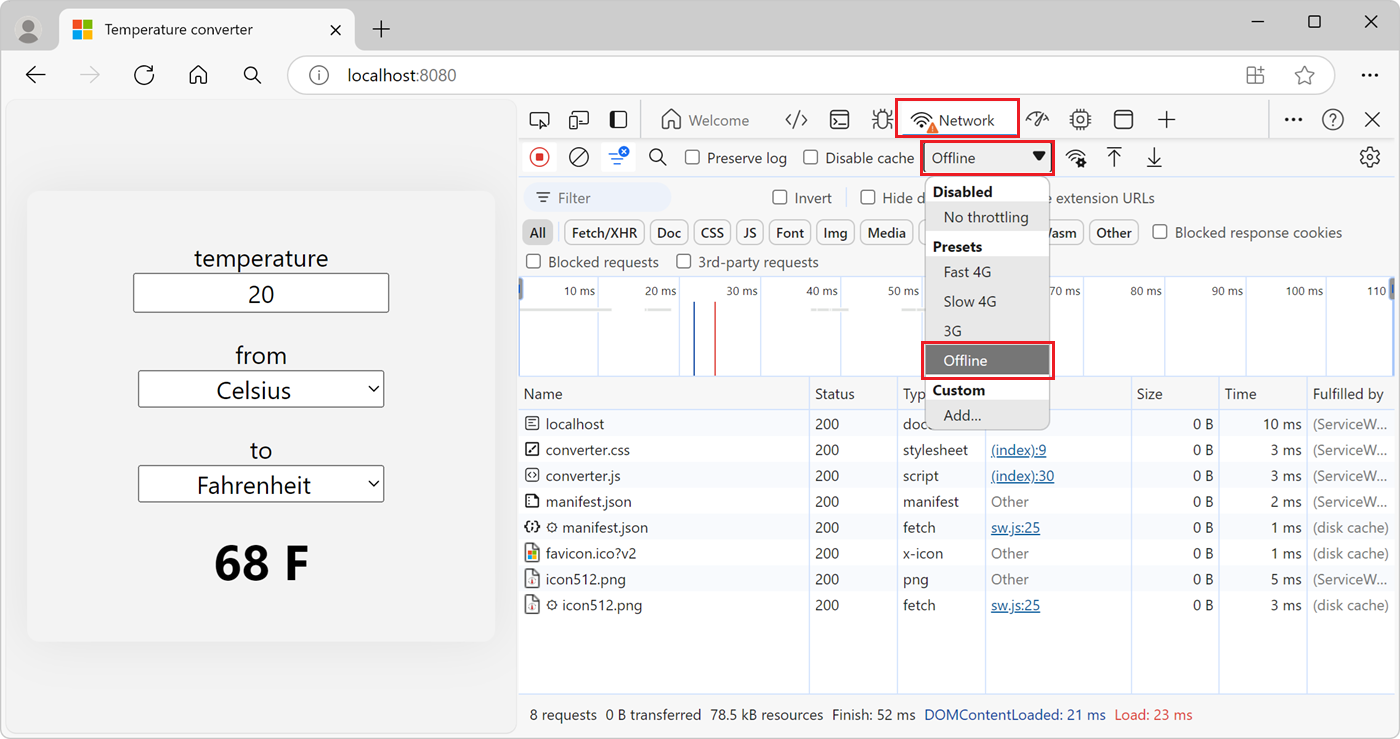Open network search magnifier
The width and height of the screenshot is (1400, 739).
(x=657, y=157)
